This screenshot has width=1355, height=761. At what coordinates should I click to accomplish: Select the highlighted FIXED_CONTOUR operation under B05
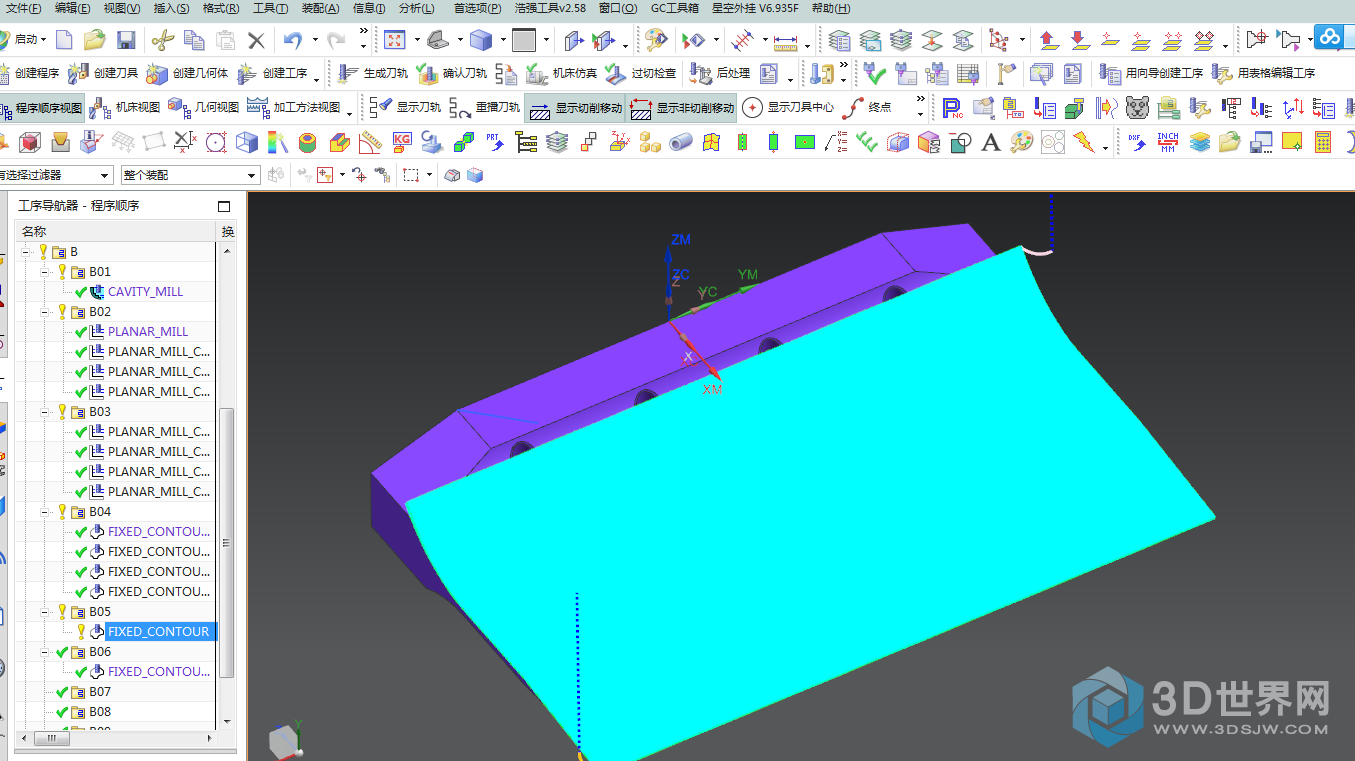coord(159,631)
